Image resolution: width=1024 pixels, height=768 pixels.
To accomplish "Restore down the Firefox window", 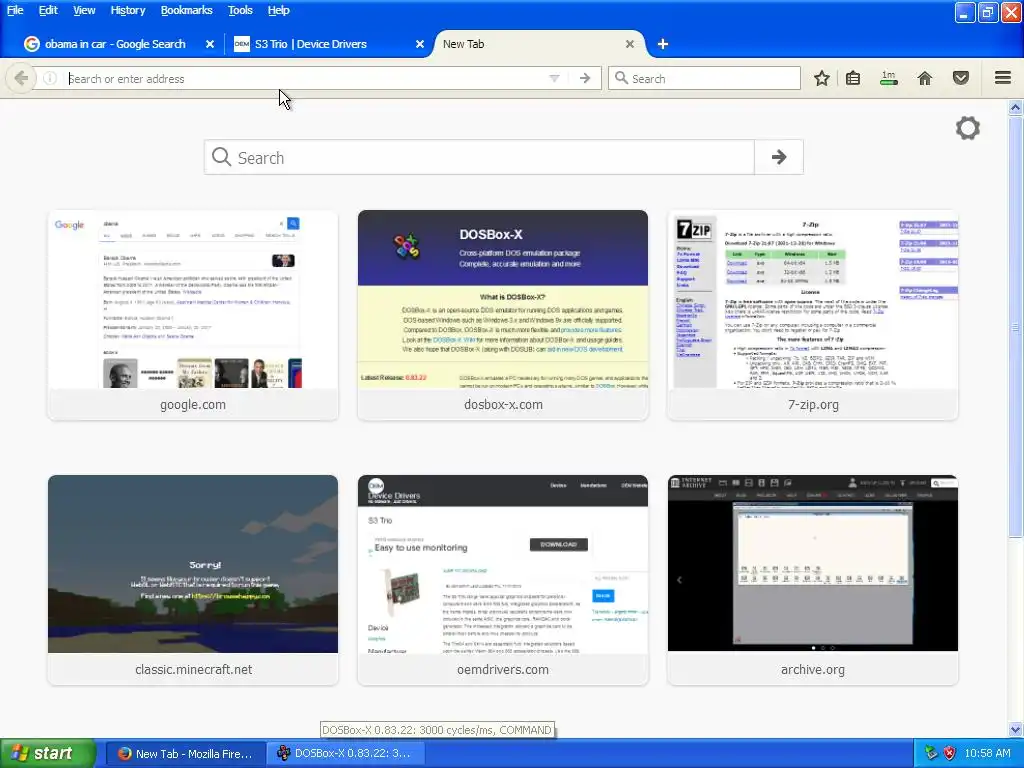I will [x=987, y=12].
